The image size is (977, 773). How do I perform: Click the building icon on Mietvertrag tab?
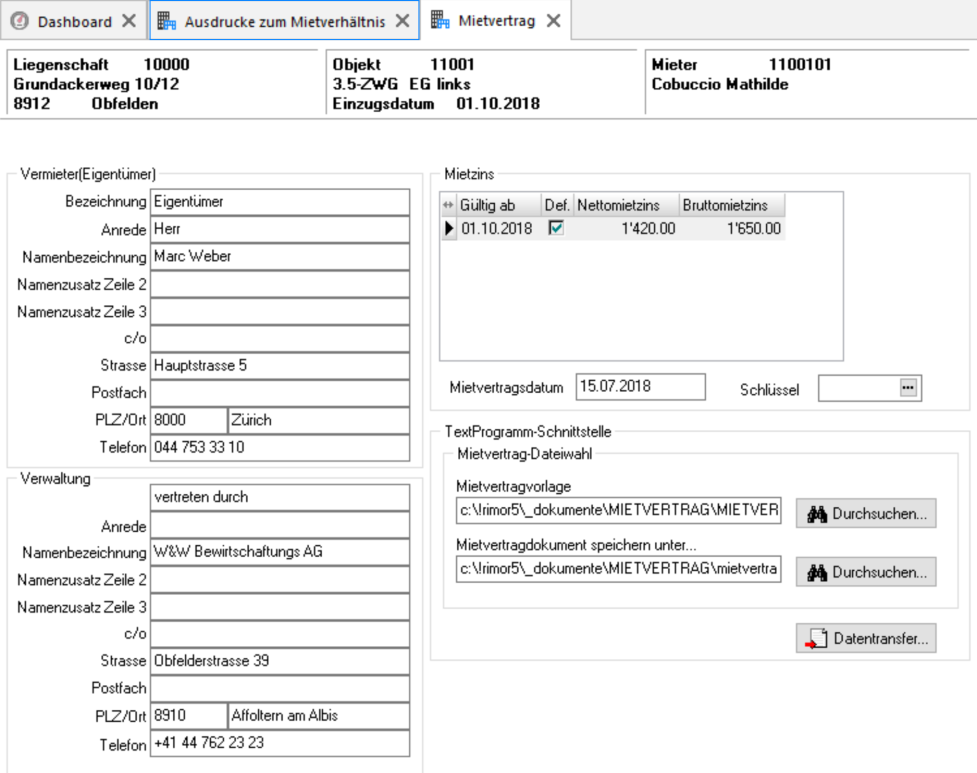tap(440, 20)
